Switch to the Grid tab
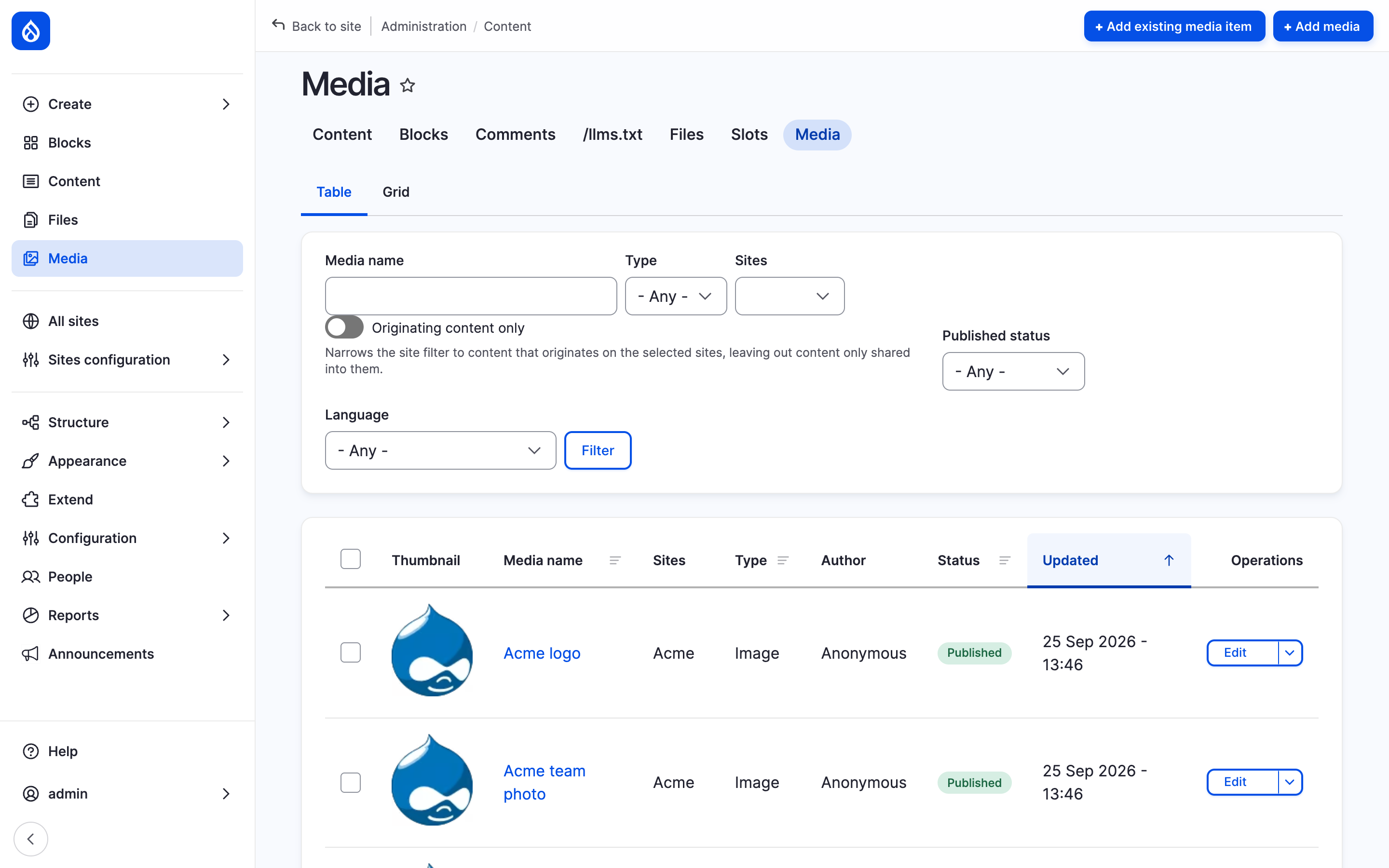Screen dimensions: 1389x868 [x=395, y=192]
